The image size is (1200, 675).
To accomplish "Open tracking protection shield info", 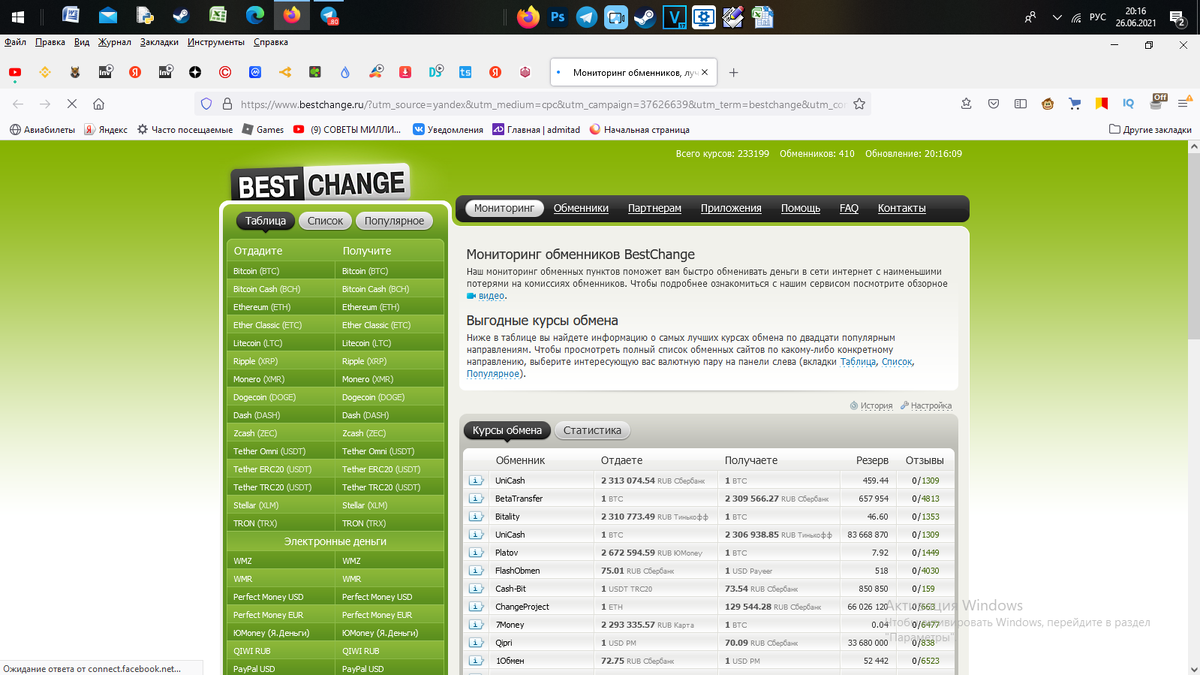I will (x=207, y=103).
